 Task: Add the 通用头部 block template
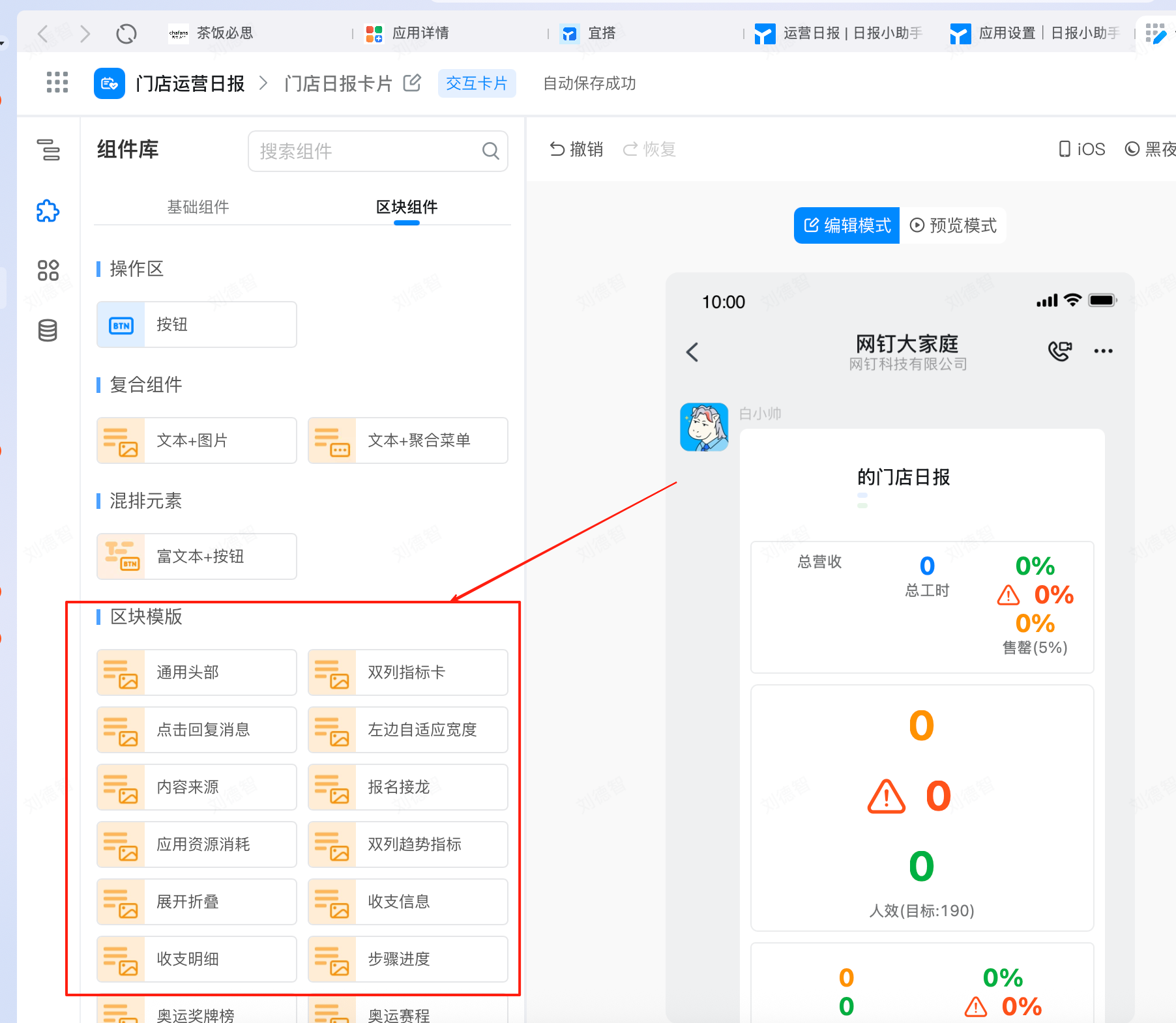197,672
